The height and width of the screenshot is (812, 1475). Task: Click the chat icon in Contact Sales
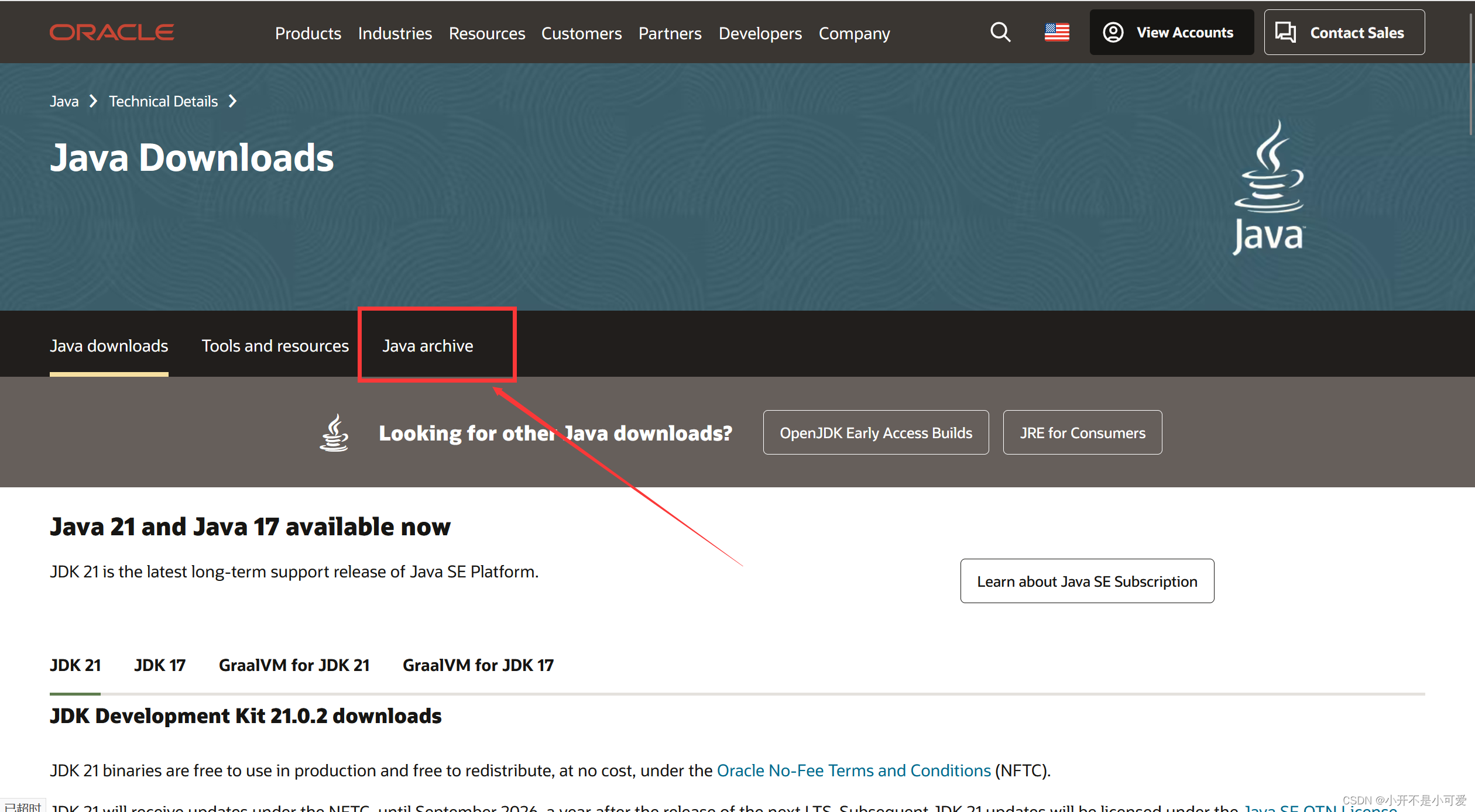(1286, 32)
